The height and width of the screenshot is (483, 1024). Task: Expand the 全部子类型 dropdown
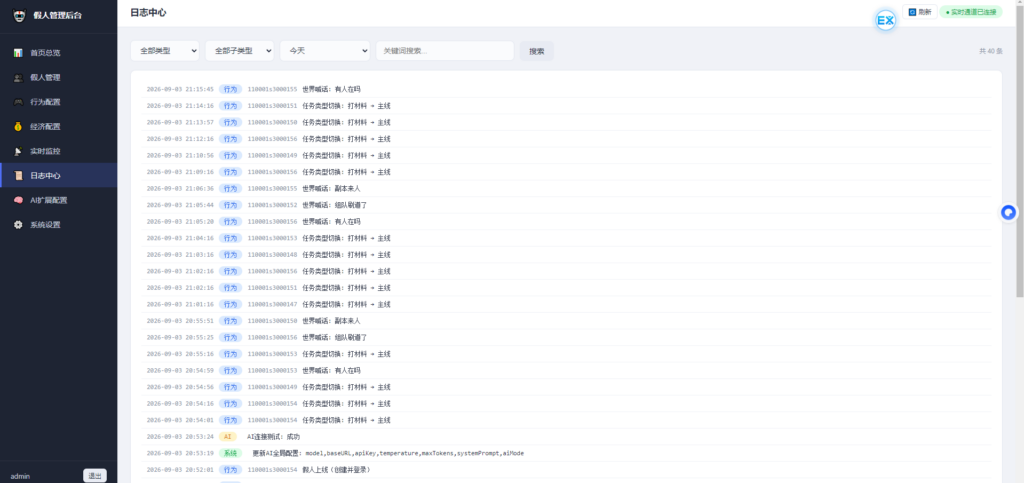point(240,51)
